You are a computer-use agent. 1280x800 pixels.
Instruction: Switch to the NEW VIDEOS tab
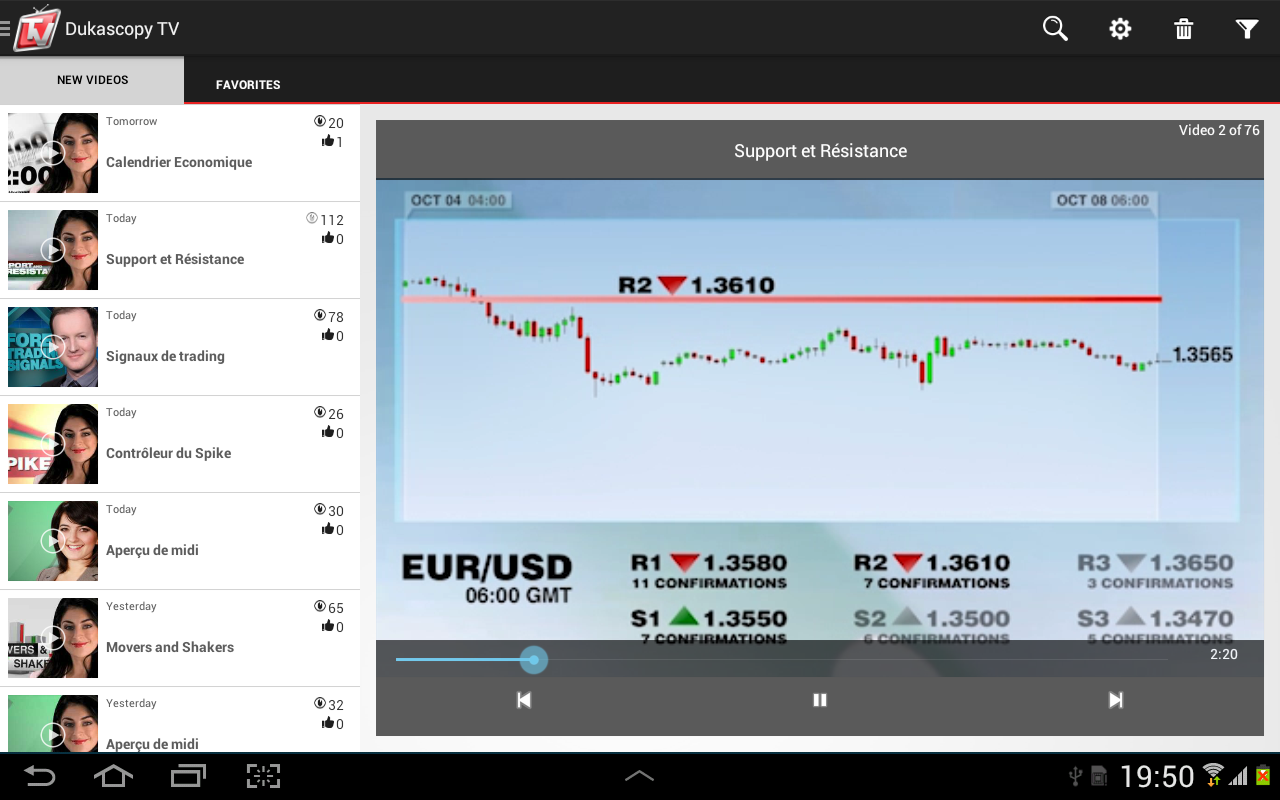[x=92, y=80]
